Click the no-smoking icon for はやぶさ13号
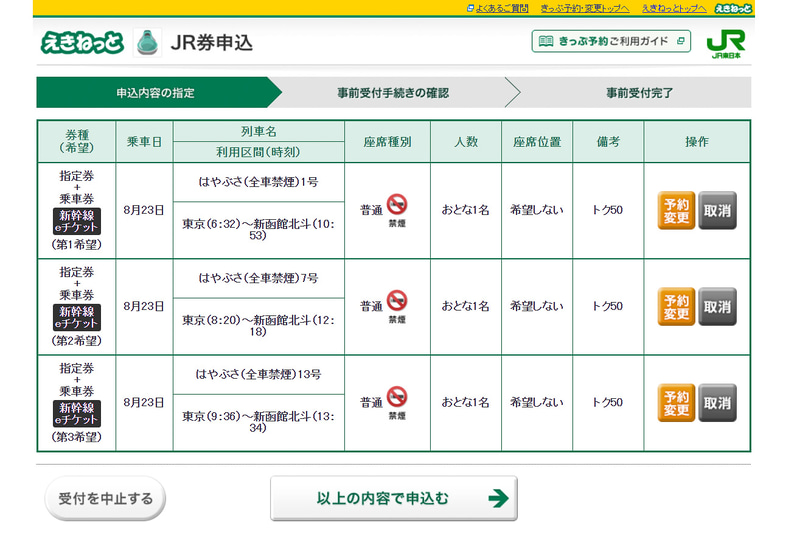 pyautogui.click(x=396, y=397)
